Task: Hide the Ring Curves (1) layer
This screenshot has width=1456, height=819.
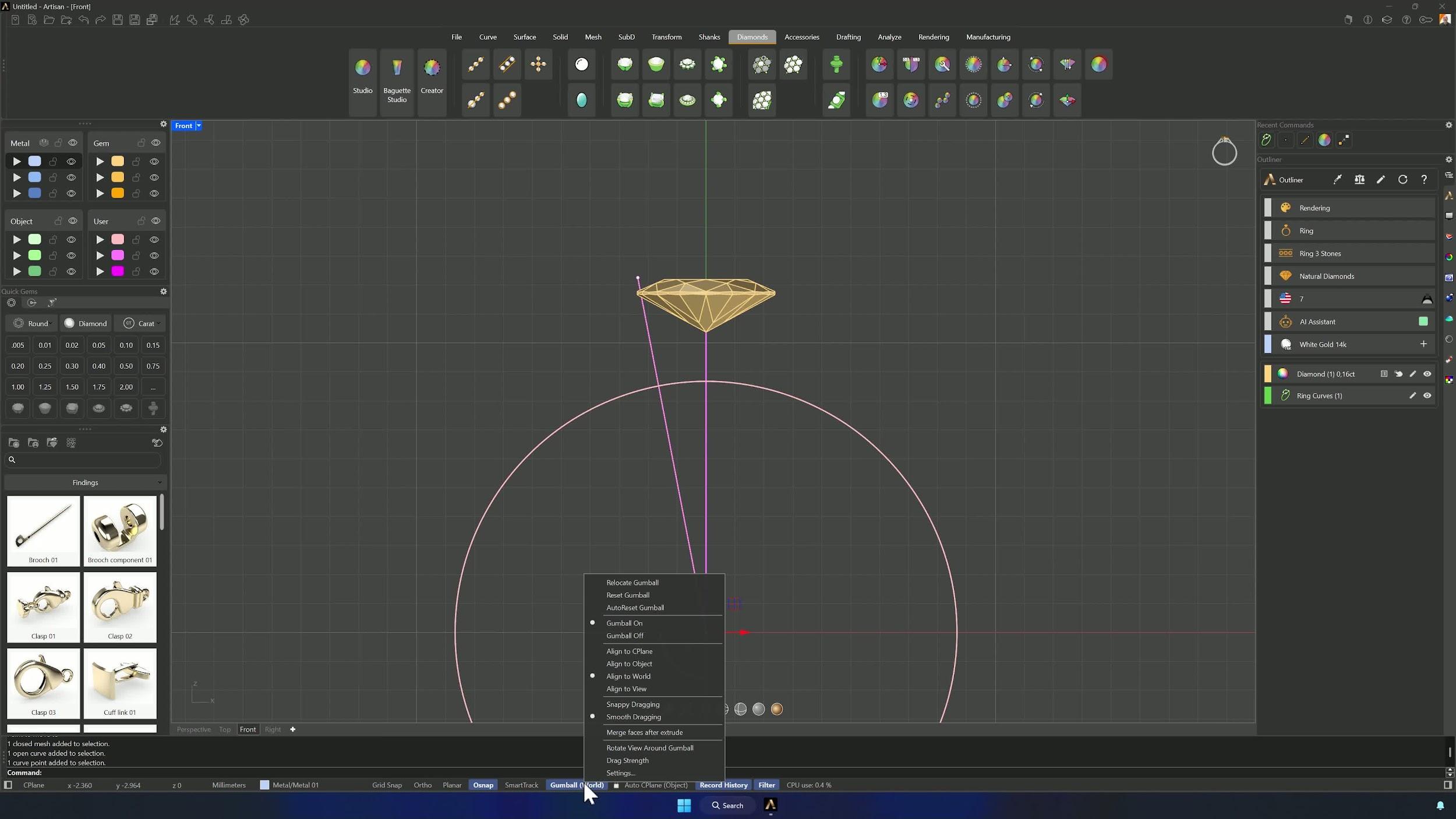Action: click(x=1427, y=396)
